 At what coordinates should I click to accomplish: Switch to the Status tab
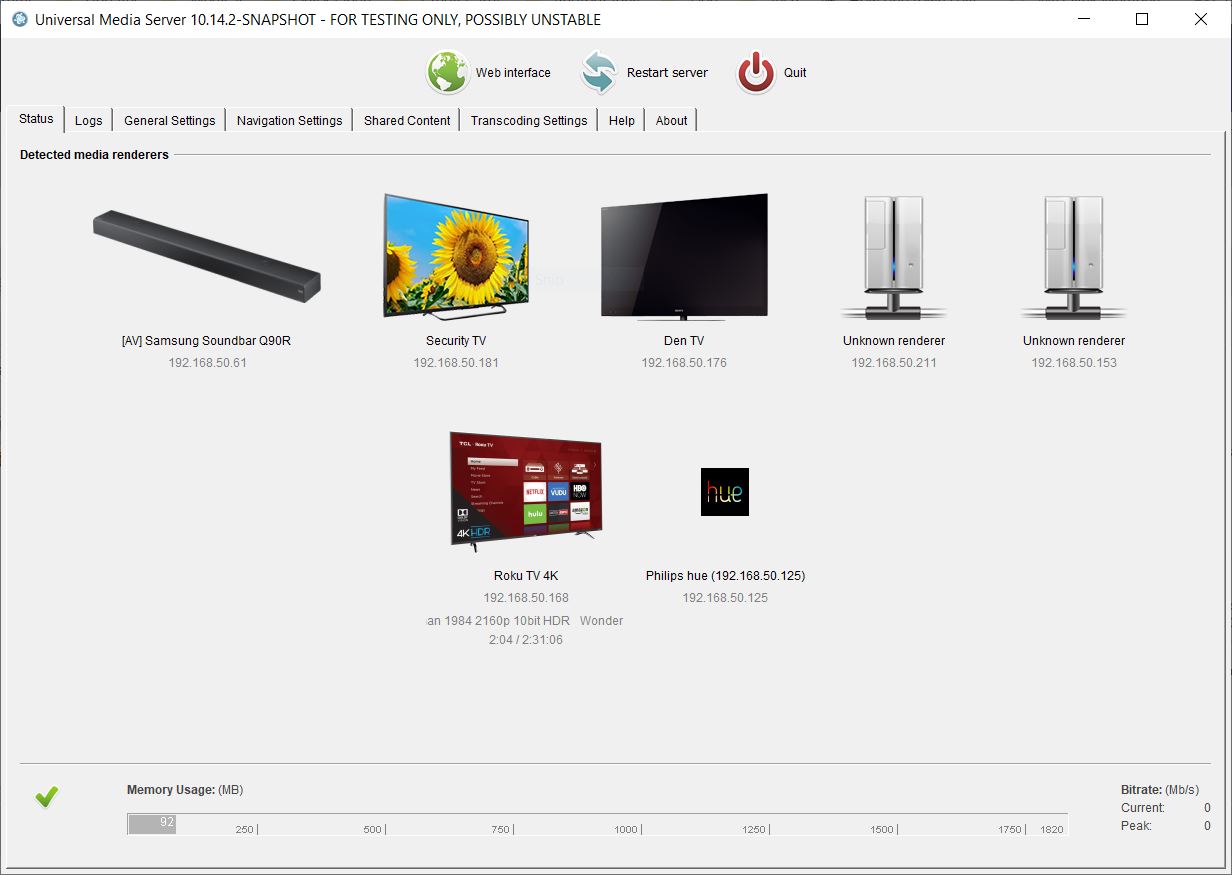click(36, 119)
